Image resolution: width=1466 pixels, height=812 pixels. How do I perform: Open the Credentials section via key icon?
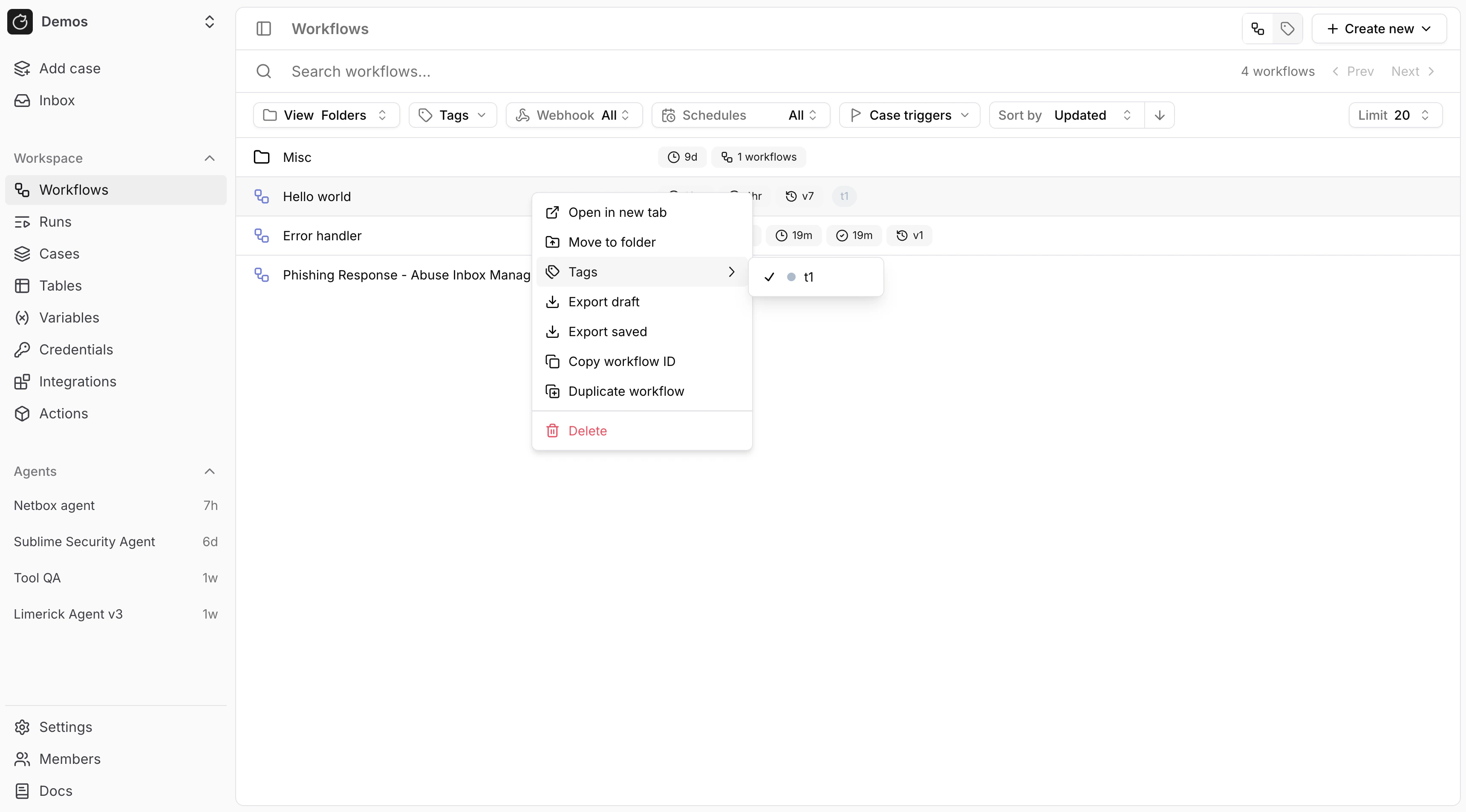coord(22,349)
